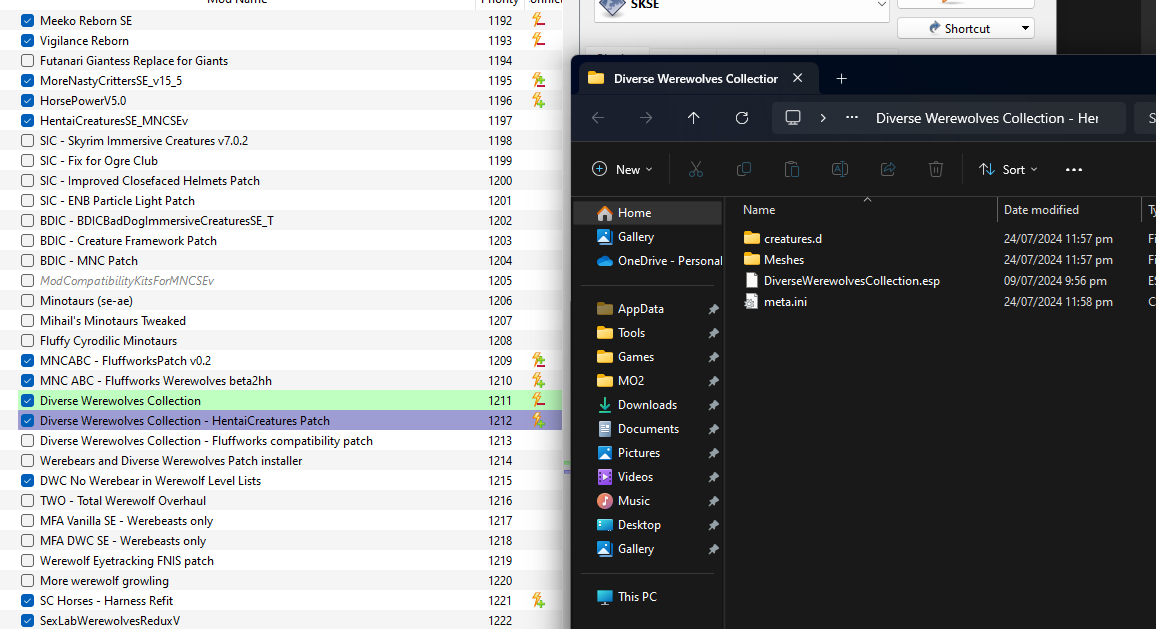Select More werewolf growling mod row
1156x629 pixels.
click(281, 580)
